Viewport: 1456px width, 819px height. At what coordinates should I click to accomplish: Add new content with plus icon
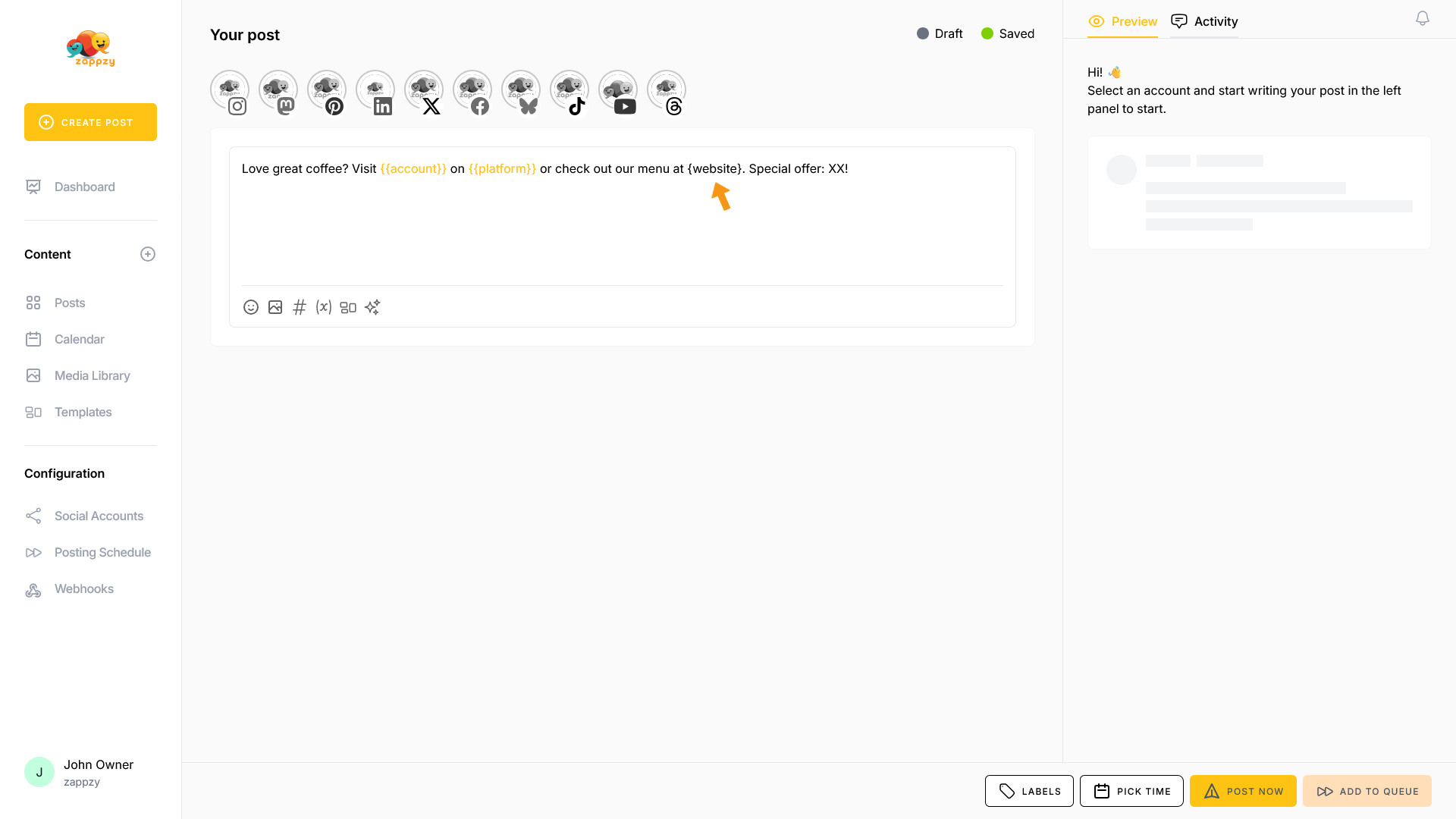[x=148, y=254]
